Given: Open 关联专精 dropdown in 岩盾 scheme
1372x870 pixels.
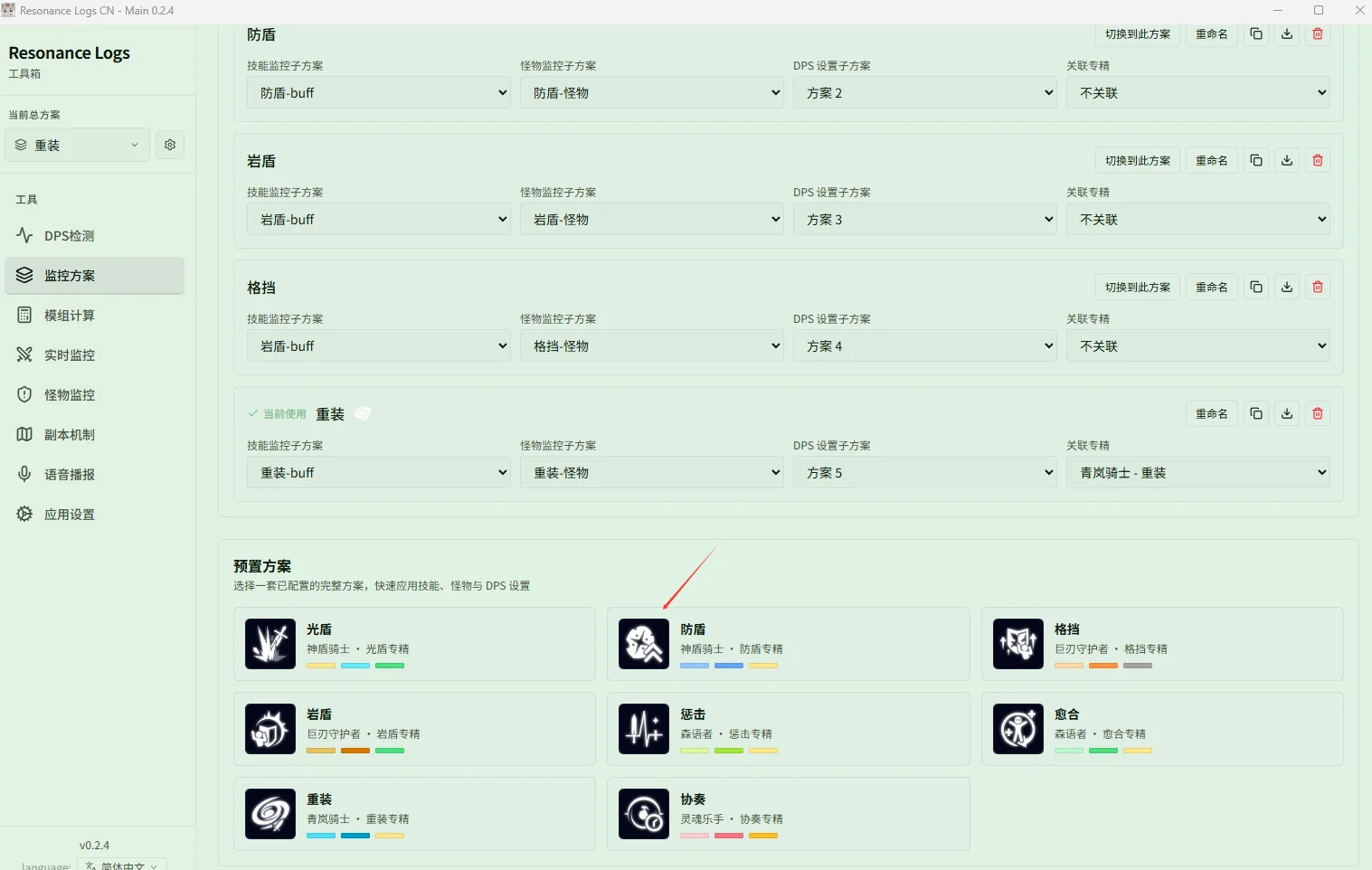Looking at the screenshot, I should 1198,219.
